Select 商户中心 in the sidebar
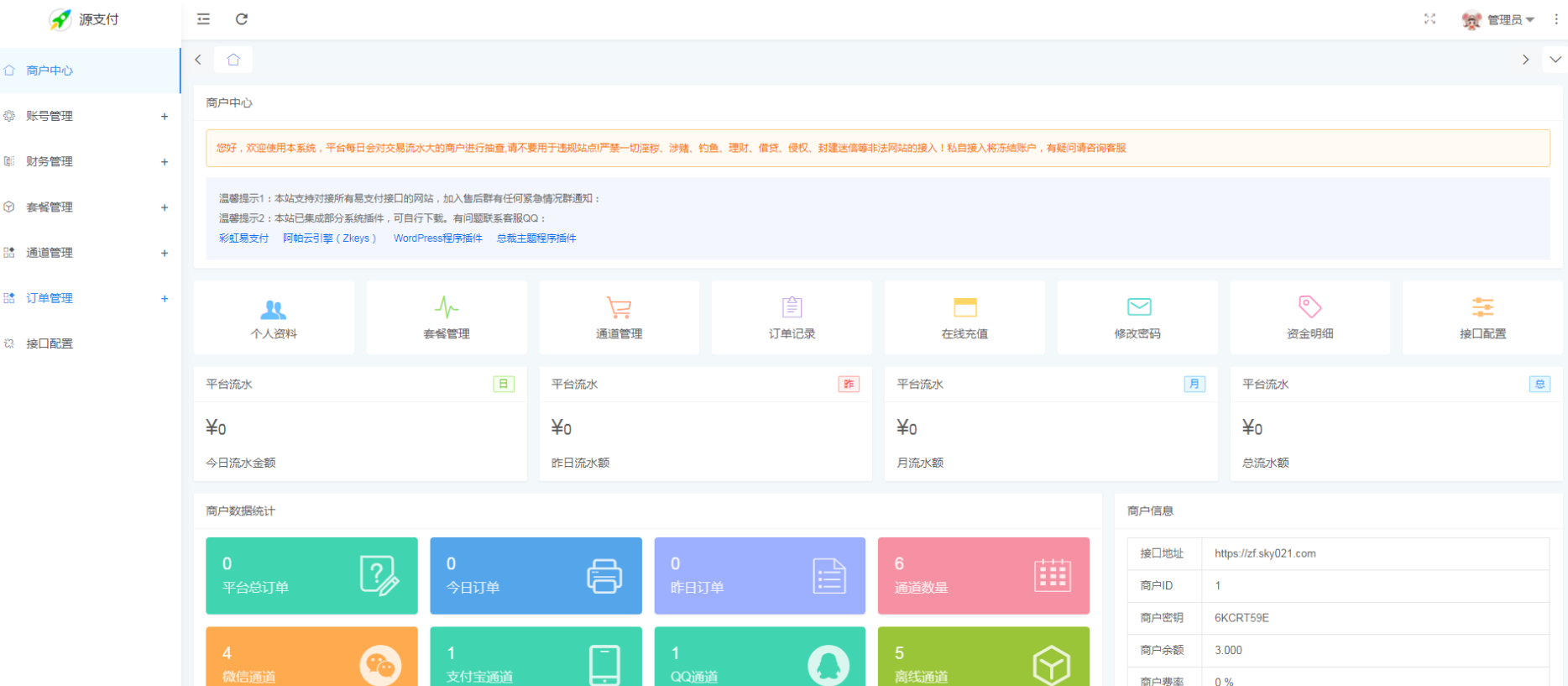1568x686 pixels. (90, 71)
